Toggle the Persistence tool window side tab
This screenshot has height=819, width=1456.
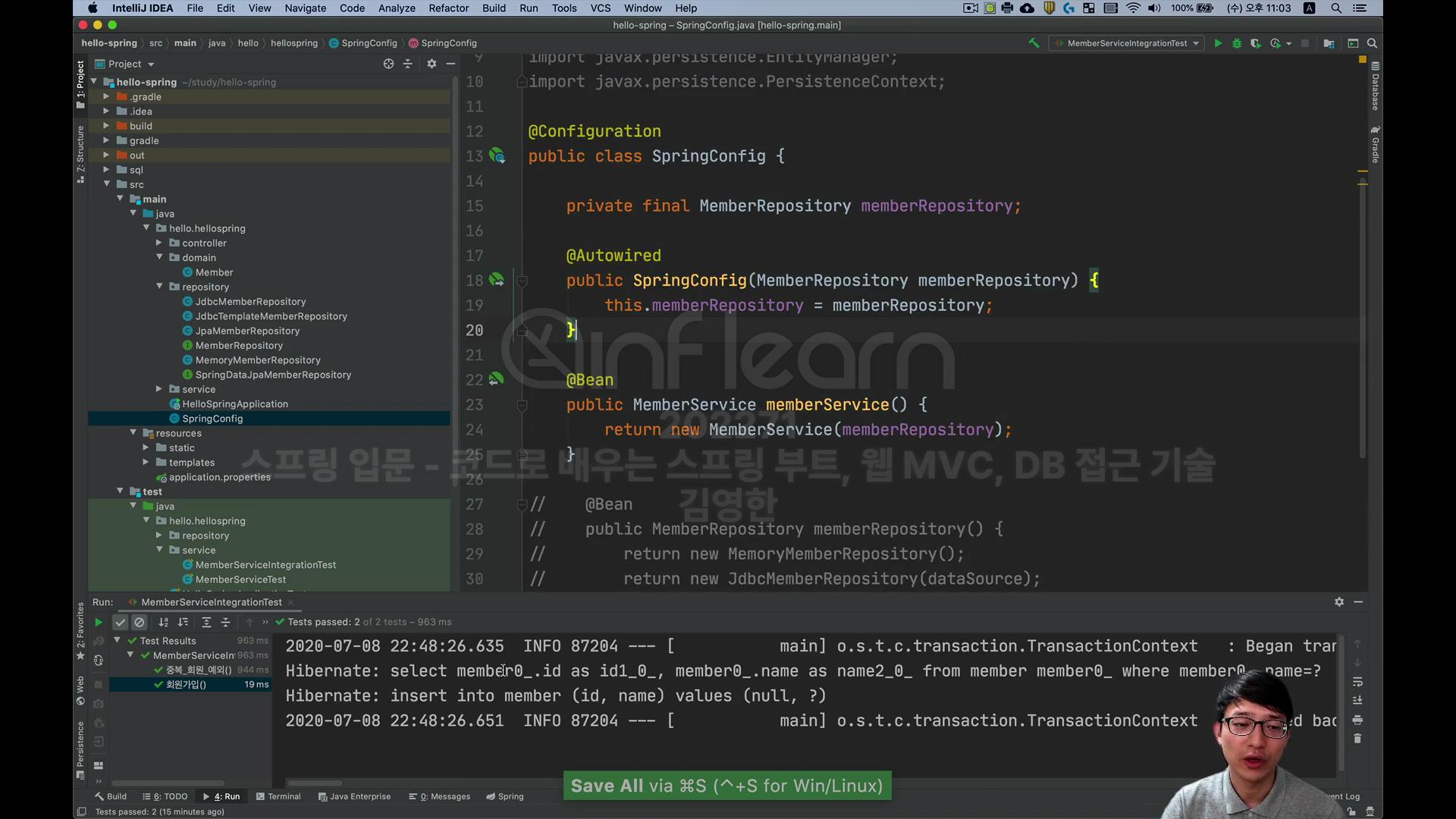(x=80, y=750)
